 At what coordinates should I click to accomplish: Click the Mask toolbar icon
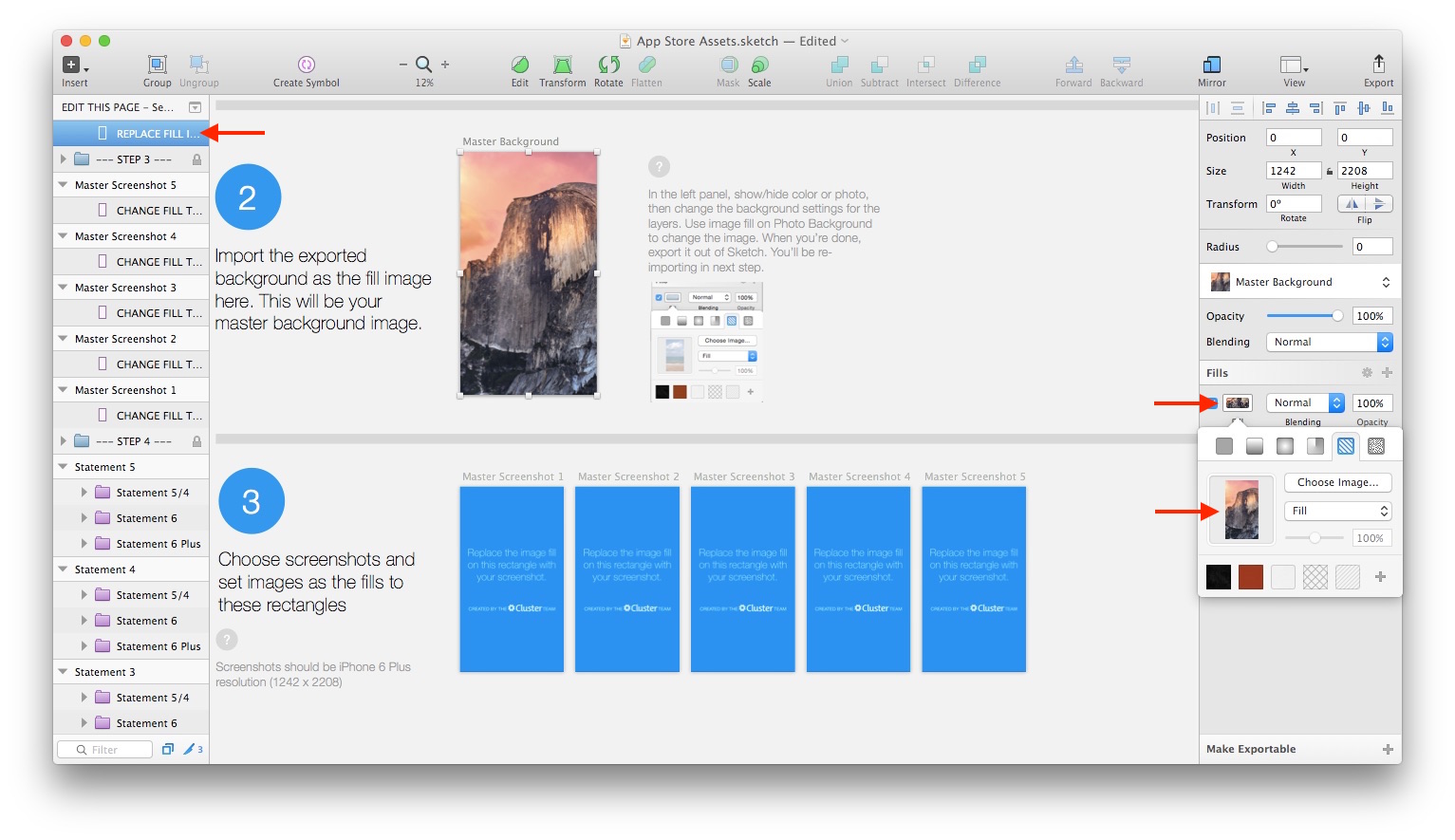point(729,65)
